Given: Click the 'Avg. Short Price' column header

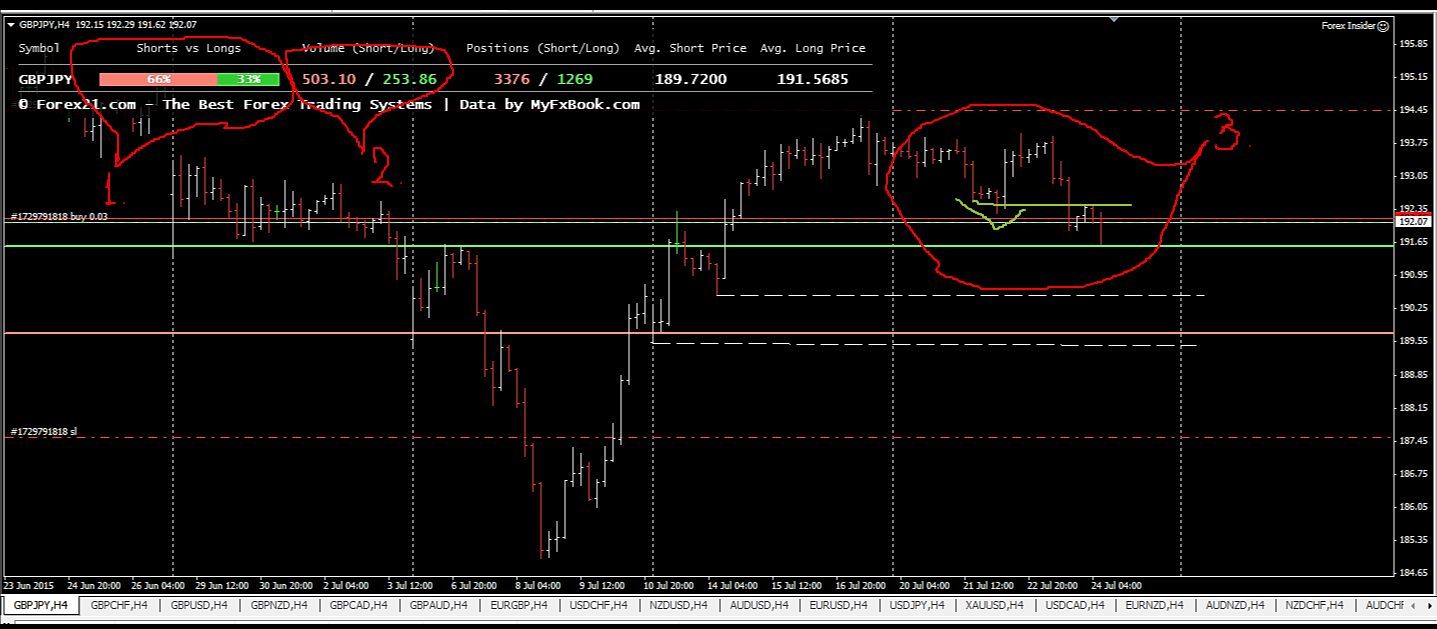Looking at the screenshot, I should click(x=693, y=48).
